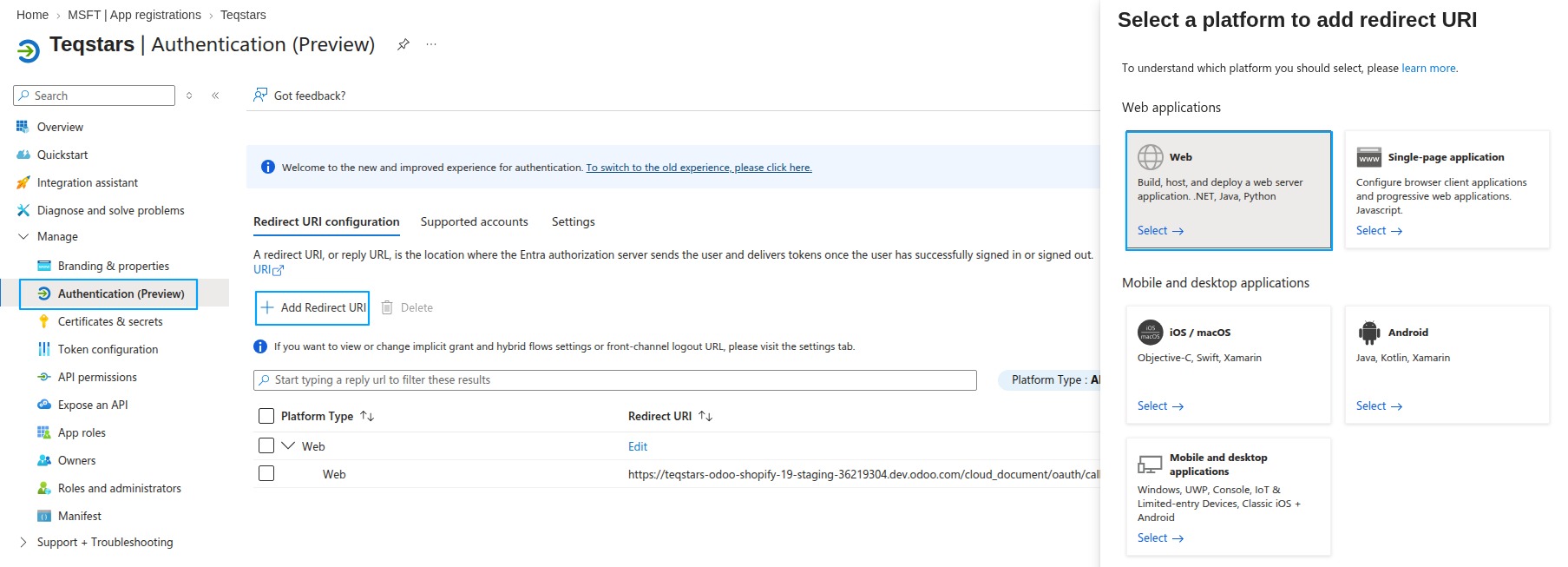Click the Teqstars app logo icon
The image size is (1568, 567).
(28, 51)
